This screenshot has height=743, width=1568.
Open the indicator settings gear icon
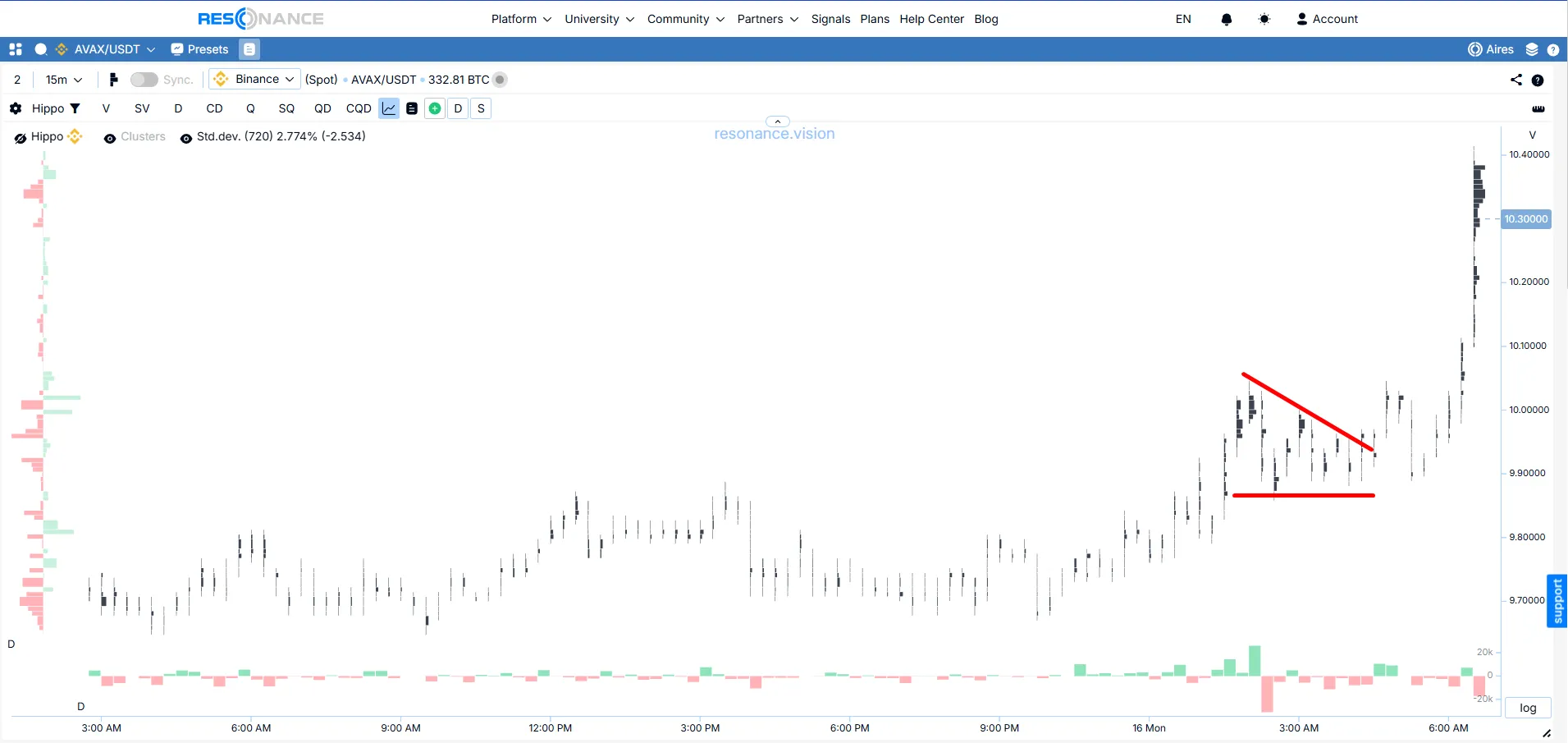coord(14,108)
